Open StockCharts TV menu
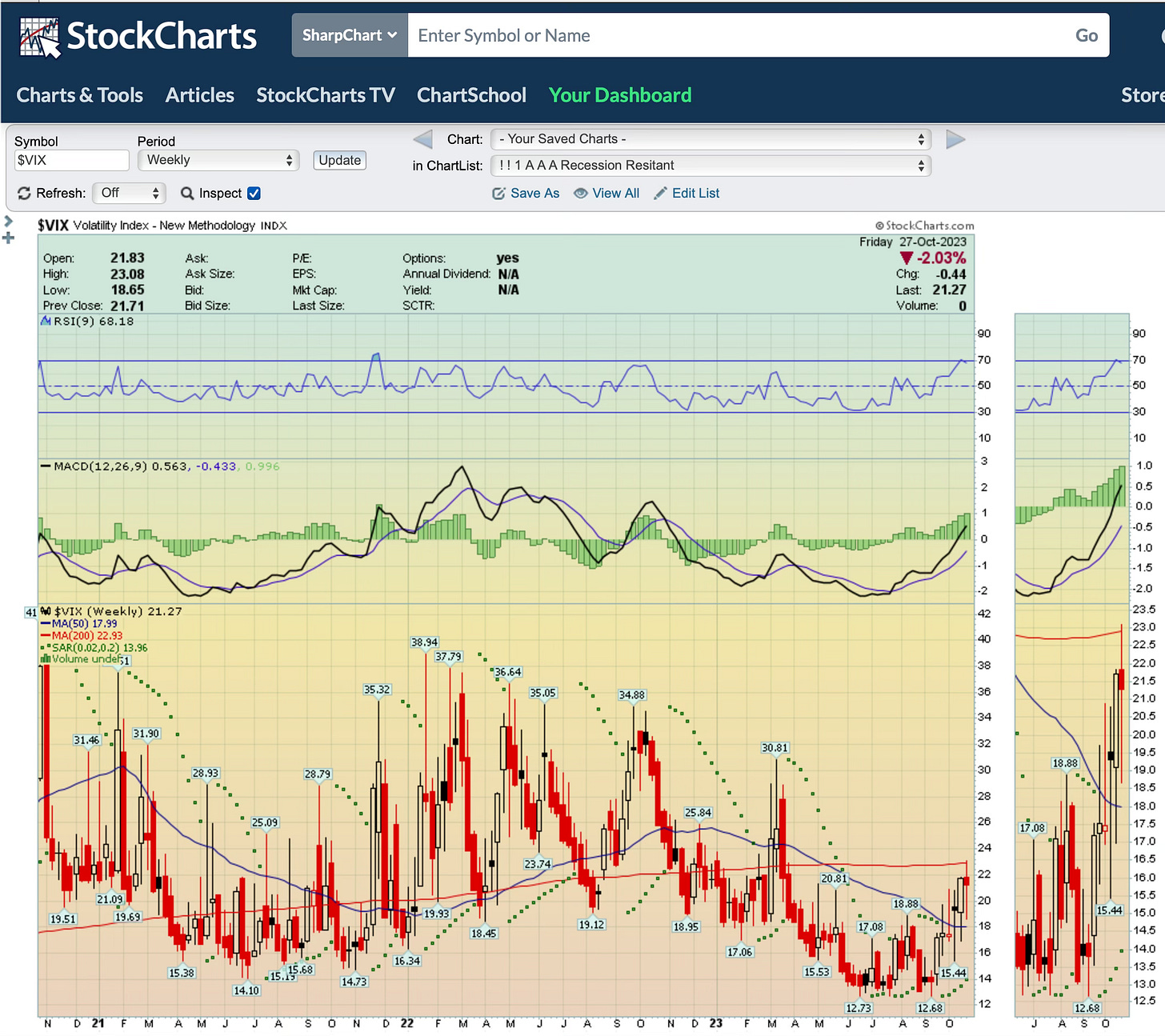 (326, 95)
